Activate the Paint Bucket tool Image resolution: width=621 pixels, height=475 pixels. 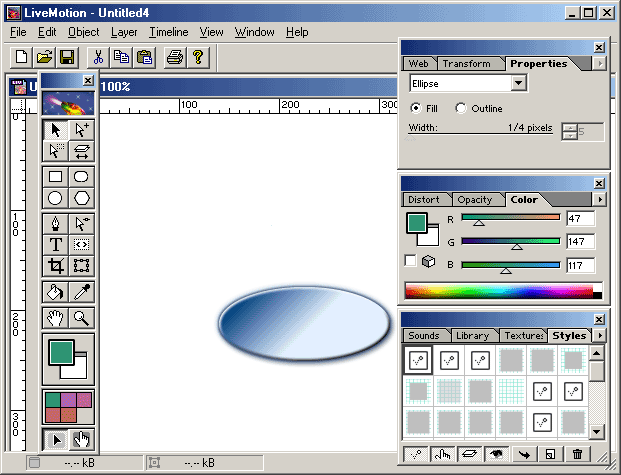(56, 292)
